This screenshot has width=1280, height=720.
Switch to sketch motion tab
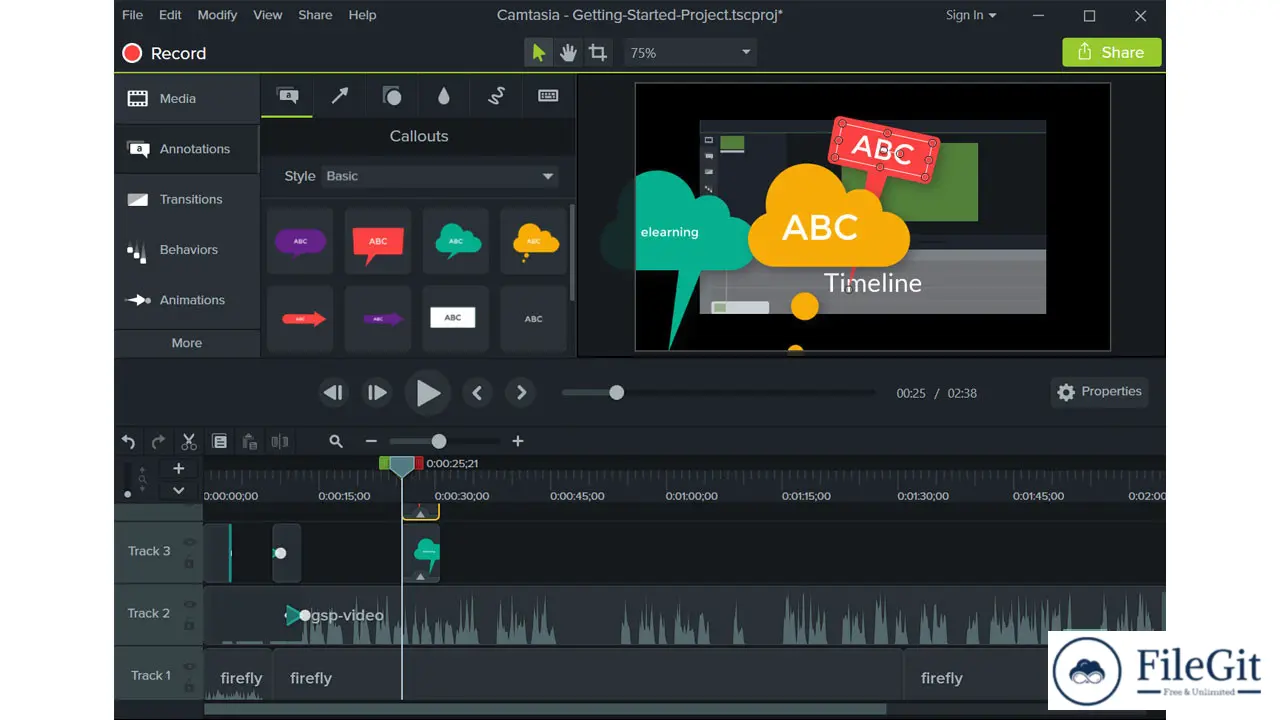[496, 96]
